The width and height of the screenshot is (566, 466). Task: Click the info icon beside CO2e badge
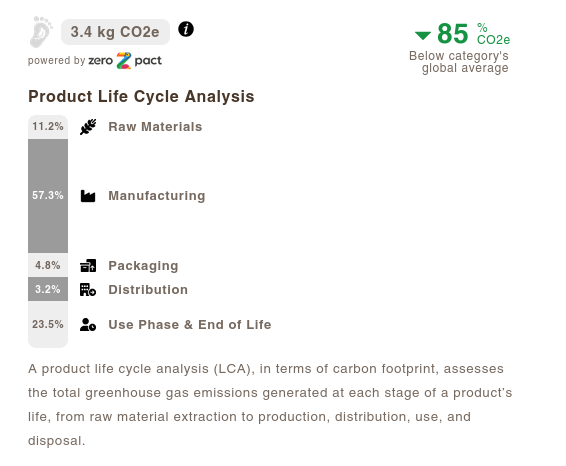click(x=186, y=29)
